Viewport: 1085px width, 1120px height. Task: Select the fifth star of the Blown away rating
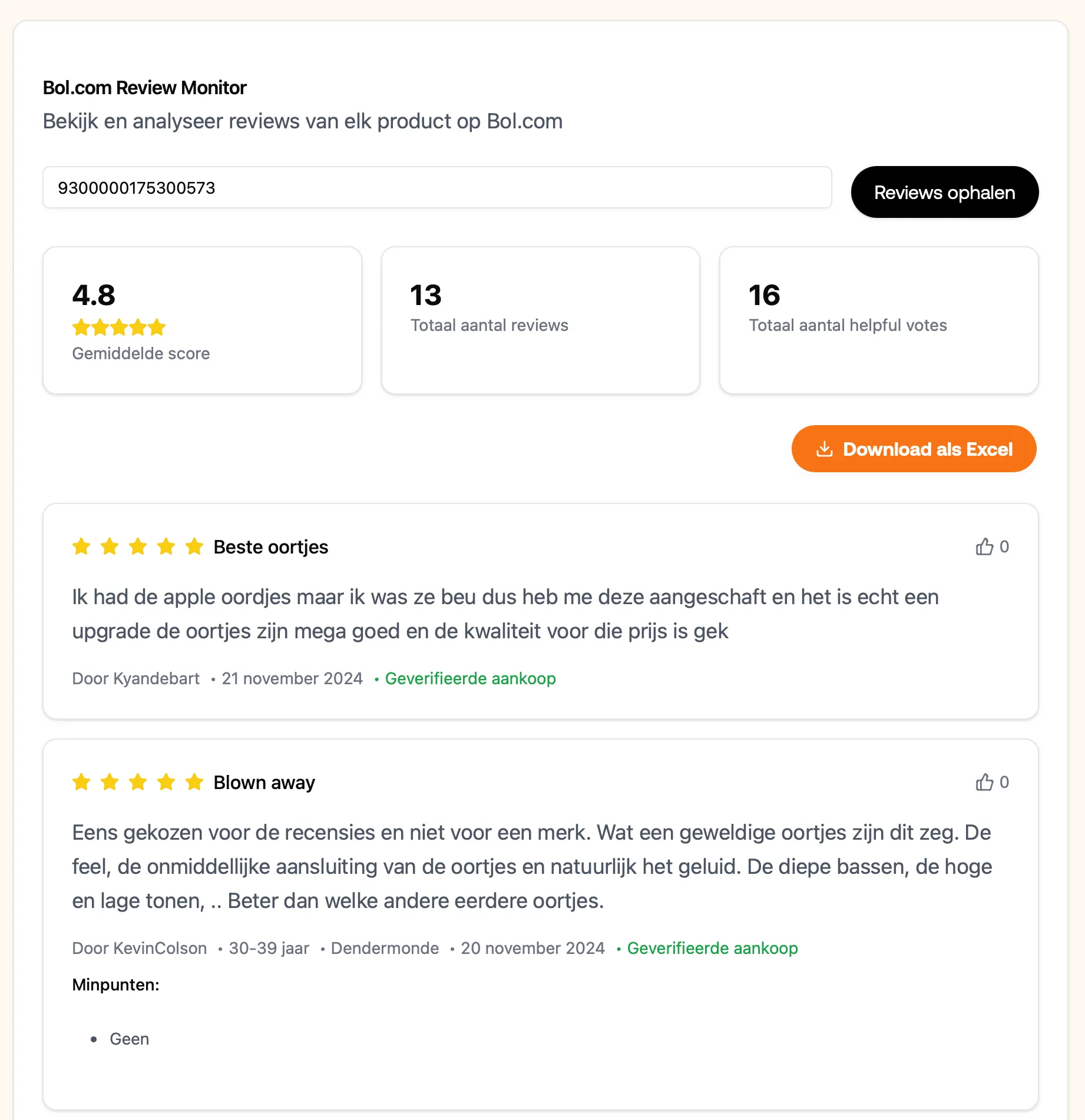[194, 782]
